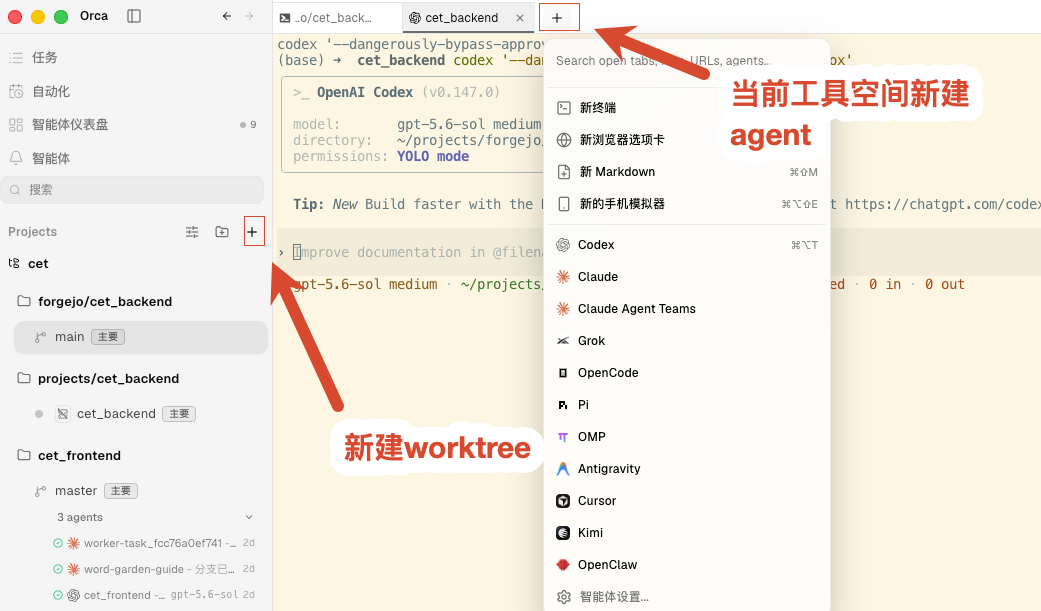Screen dimensions: 1041x611
Task: Launch the Cursor agent
Action: pos(687,501)
